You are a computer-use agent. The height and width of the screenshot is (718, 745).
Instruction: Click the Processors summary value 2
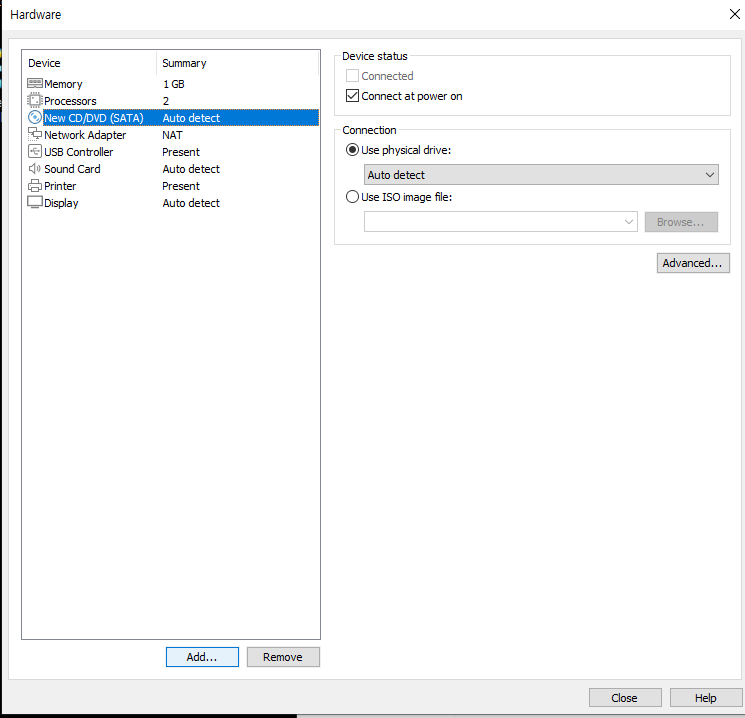pos(166,101)
